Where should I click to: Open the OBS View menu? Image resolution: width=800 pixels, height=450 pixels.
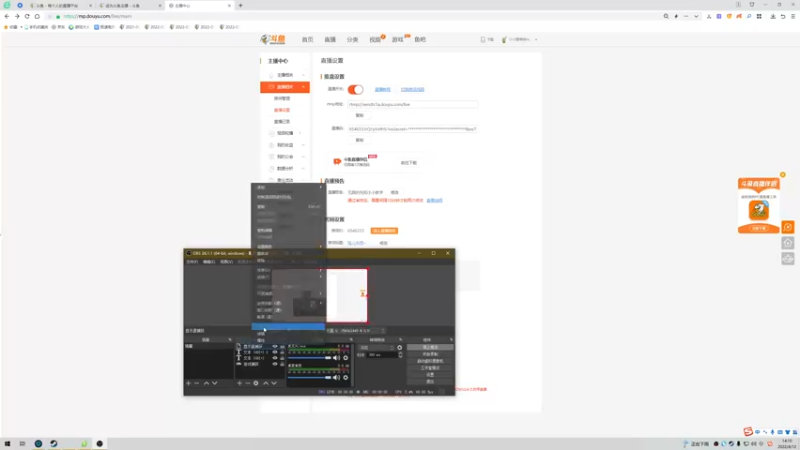point(227,262)
